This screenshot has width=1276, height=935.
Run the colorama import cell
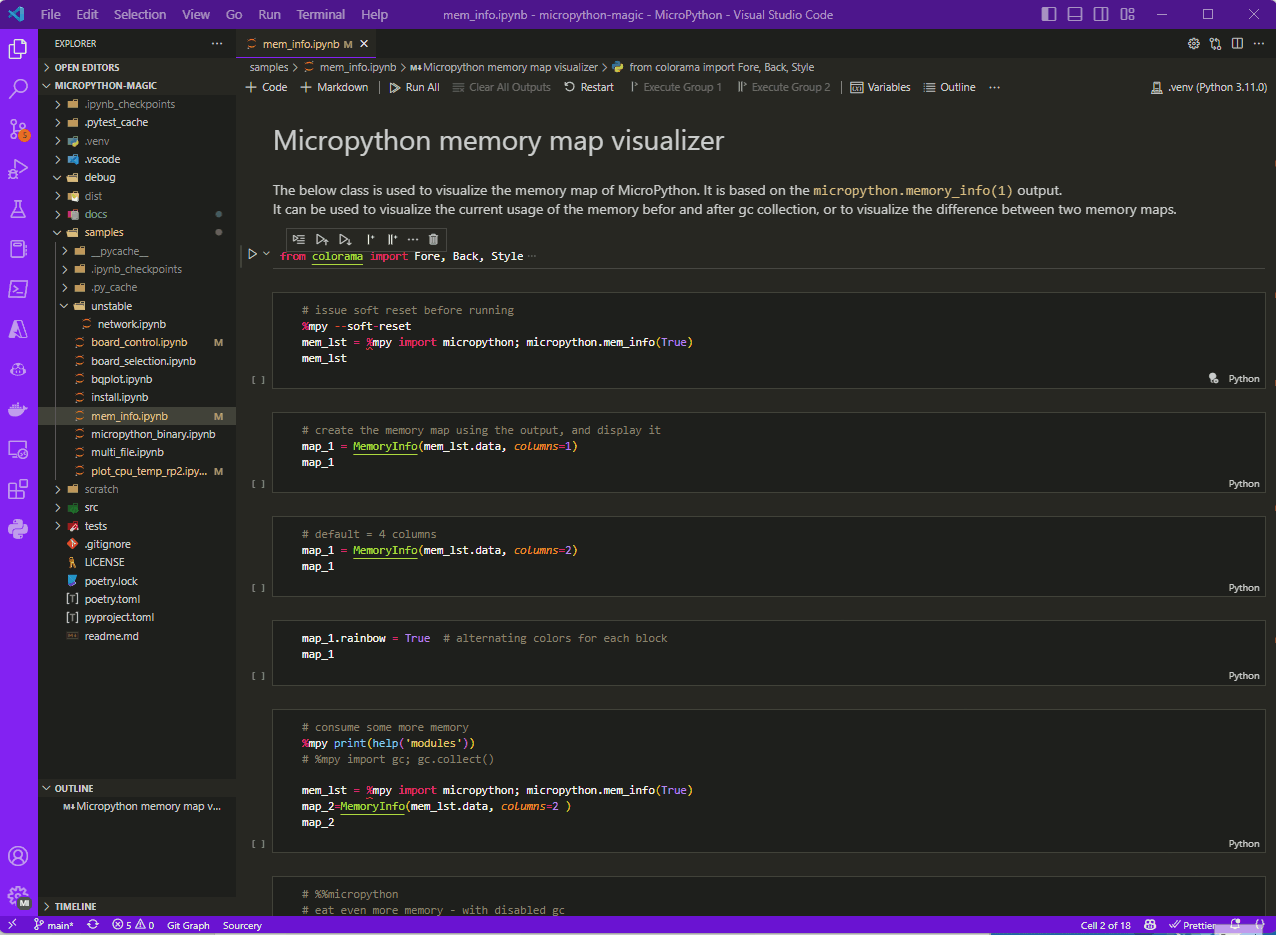click(253, 255)
